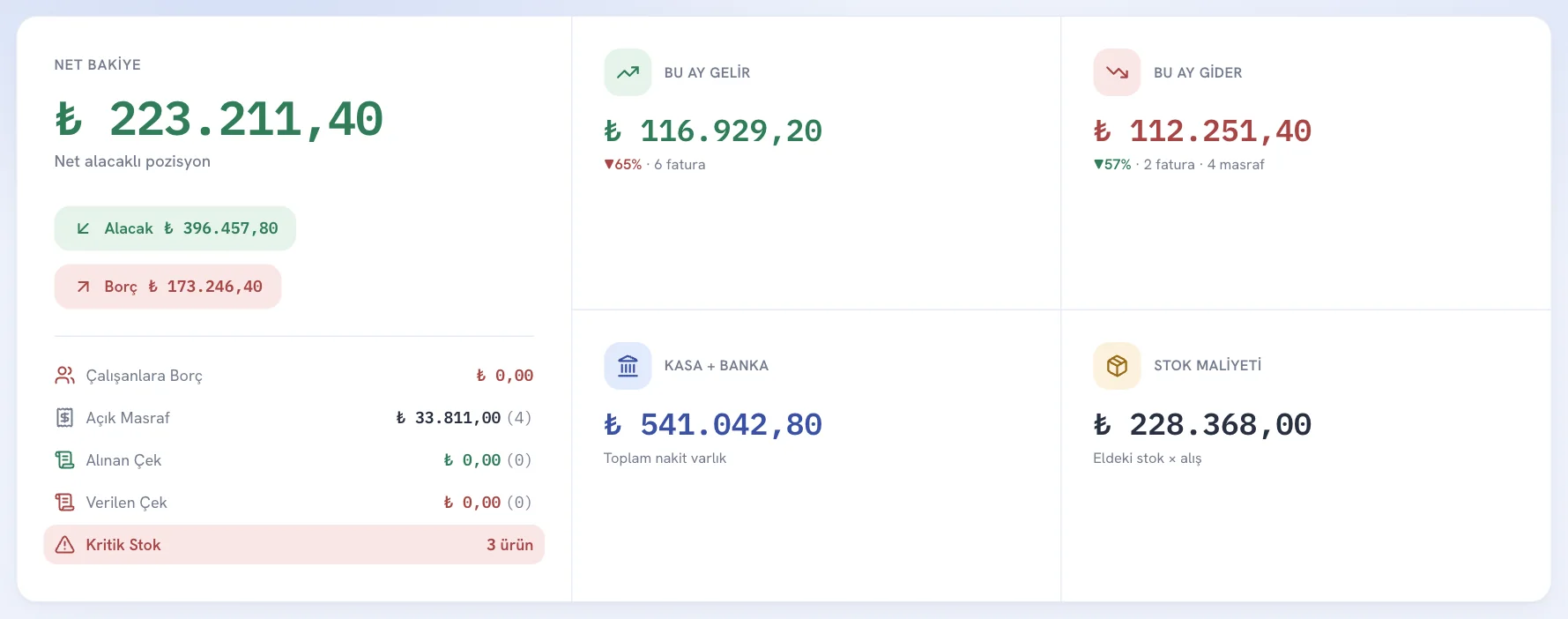Screen dimensions: 1568x619
Task: Click the Alınan Çek scroll icon
Action: (x=64, y=460)
